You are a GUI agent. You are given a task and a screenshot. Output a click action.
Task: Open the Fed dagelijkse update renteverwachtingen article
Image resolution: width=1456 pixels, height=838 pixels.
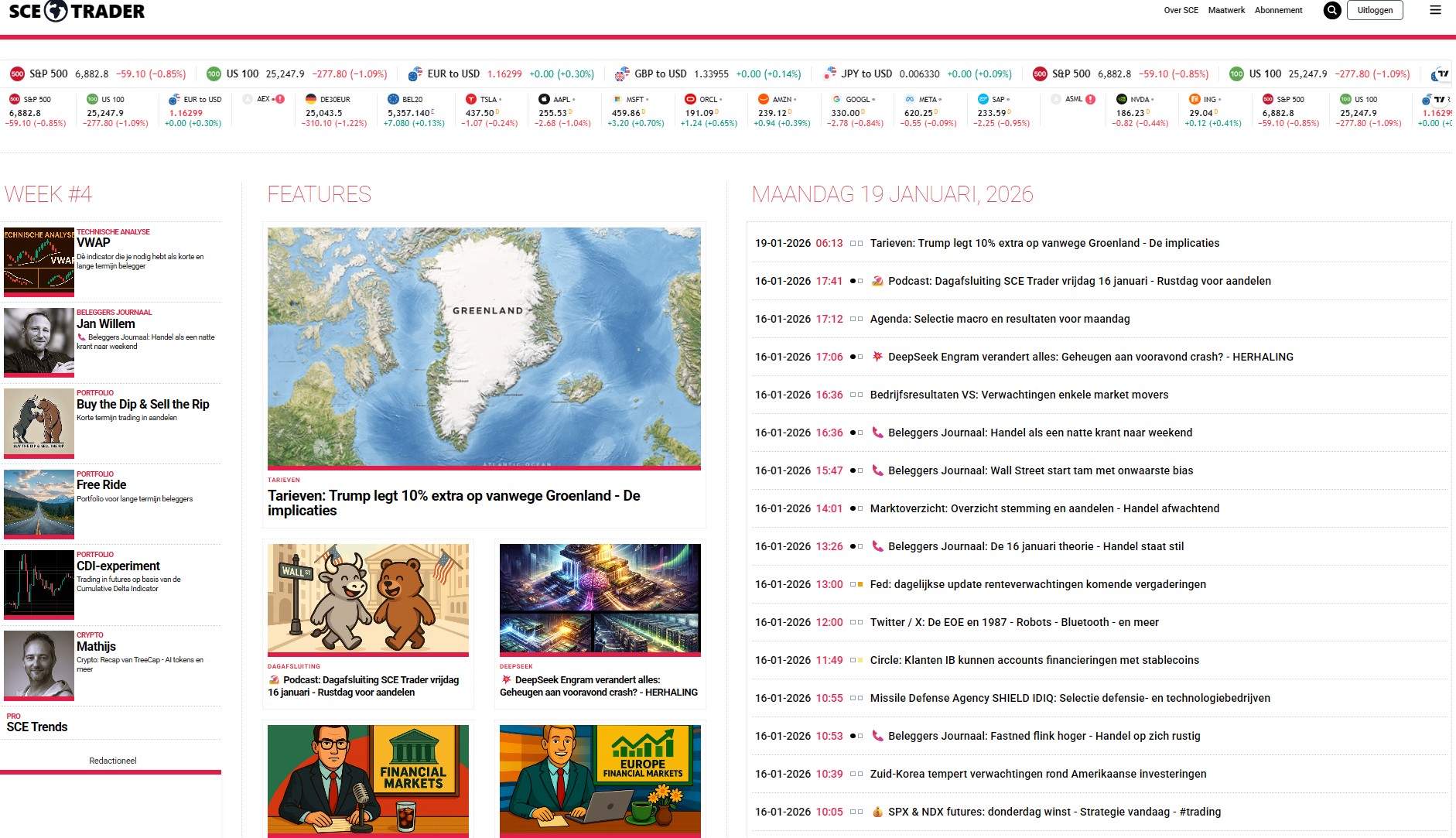point(1038,584)
